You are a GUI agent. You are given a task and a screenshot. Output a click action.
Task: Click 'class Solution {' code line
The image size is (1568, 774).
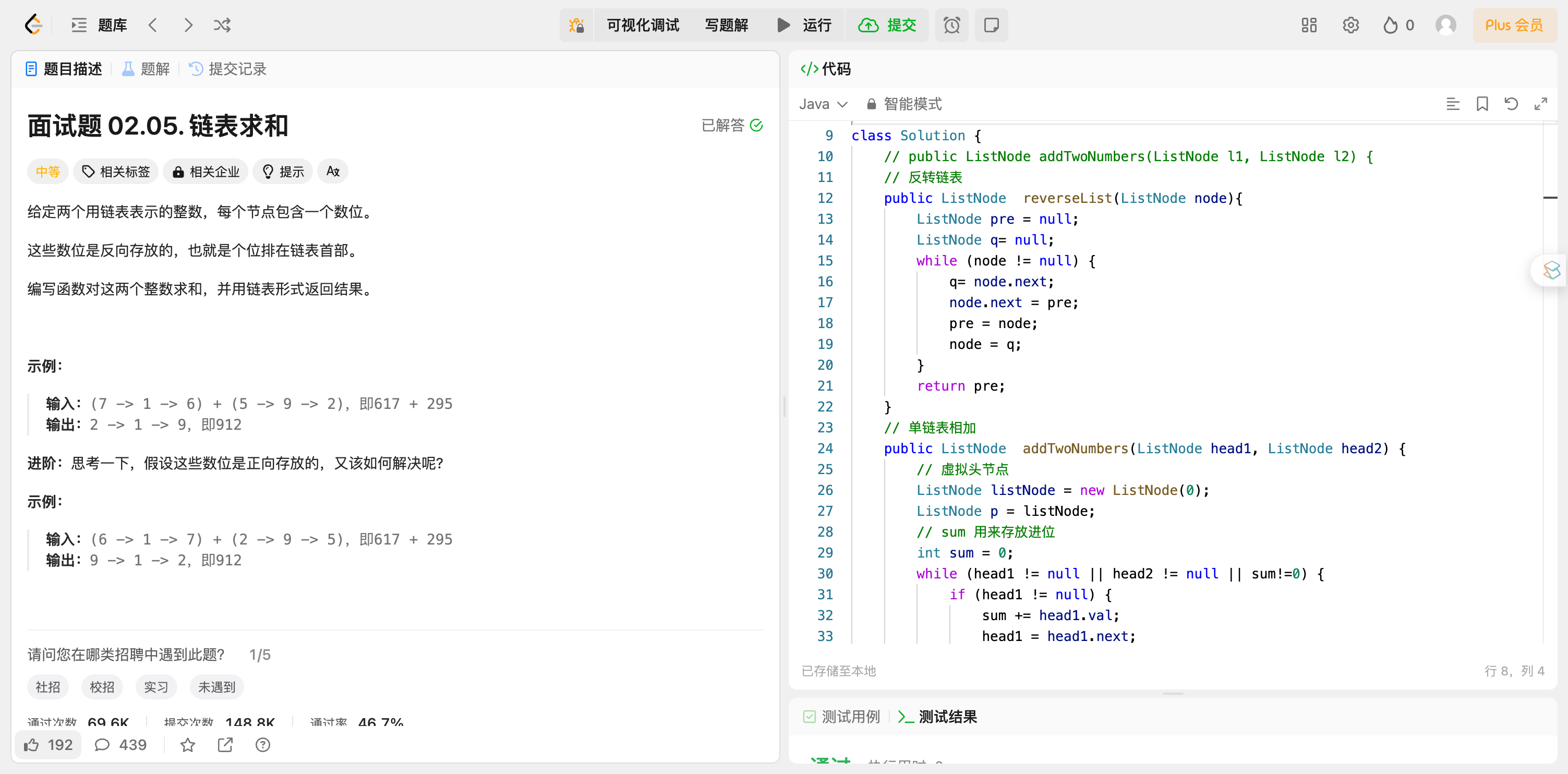pos(916,136)
